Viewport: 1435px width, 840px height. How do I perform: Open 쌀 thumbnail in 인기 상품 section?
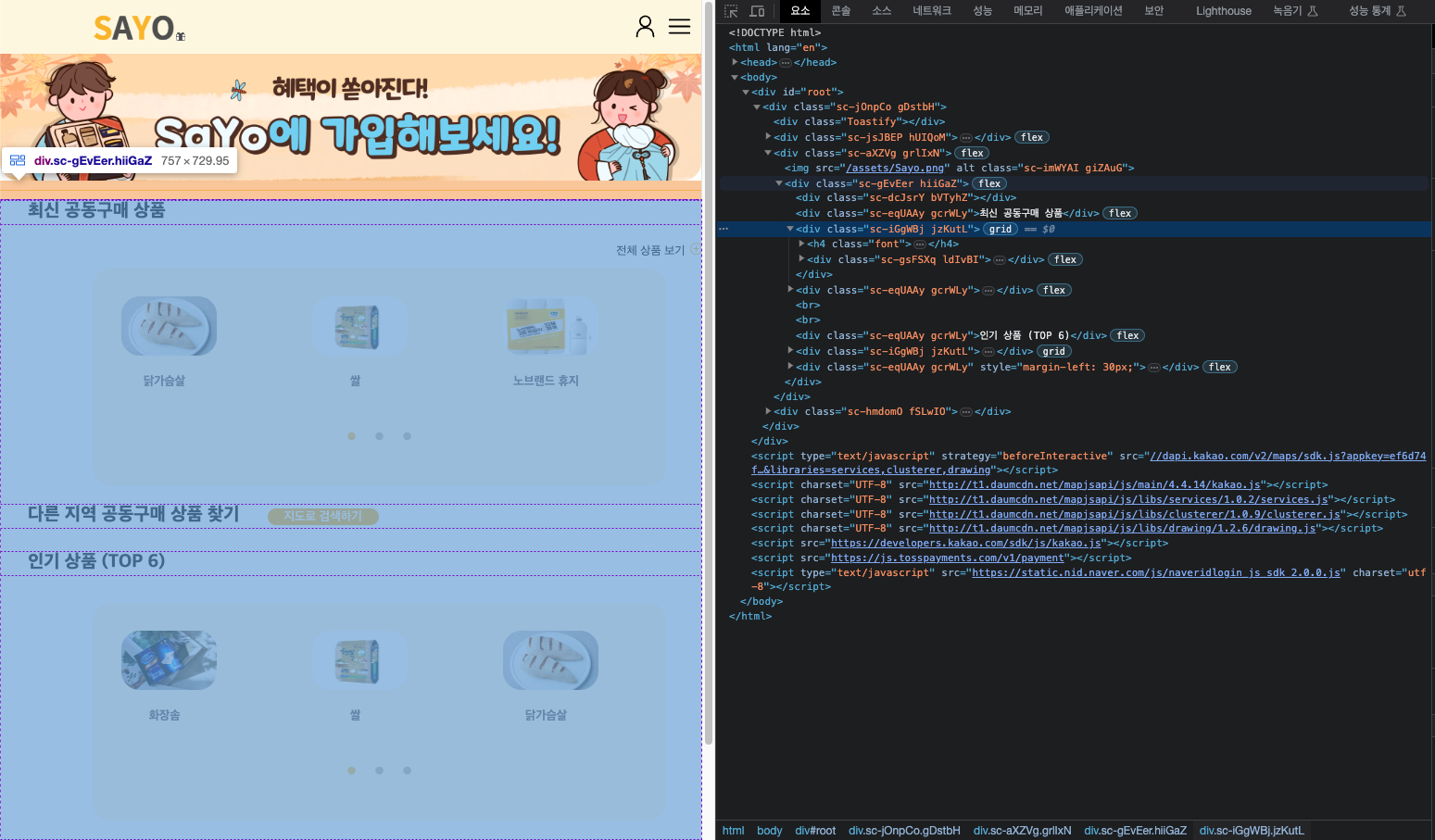click(x=359, y=660)
